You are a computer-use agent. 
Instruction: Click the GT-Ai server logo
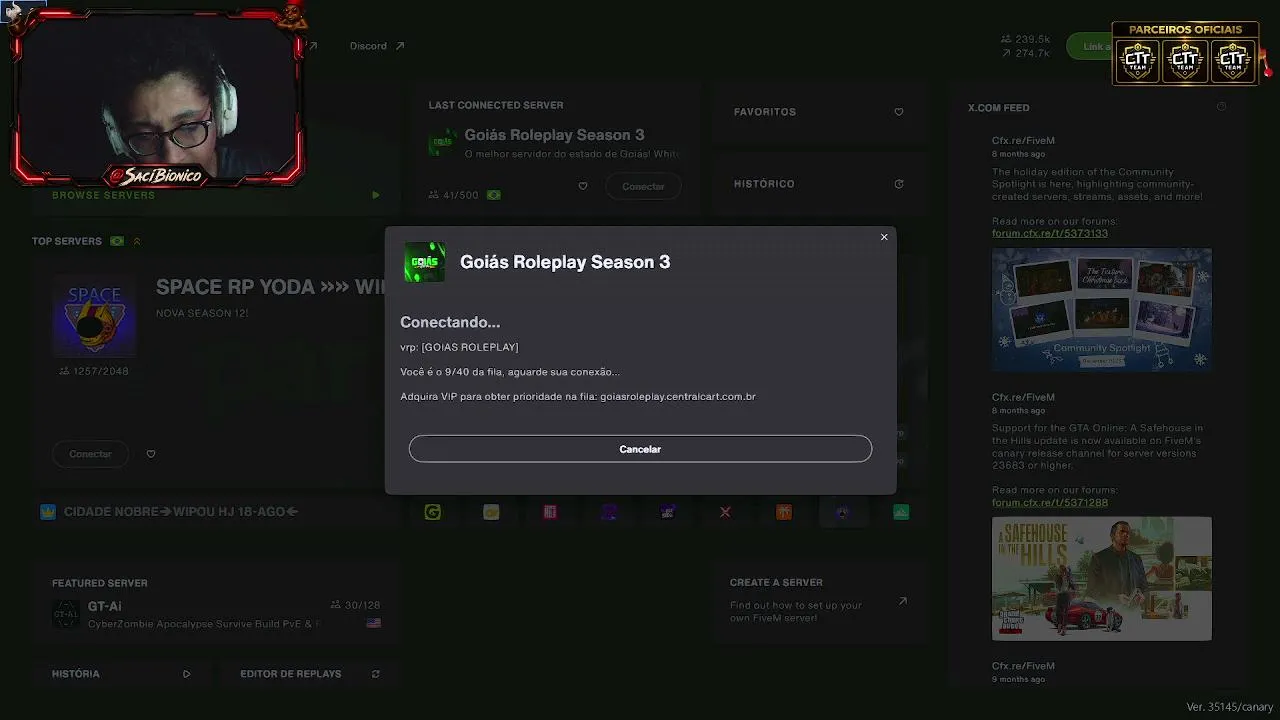pos(66,614)
